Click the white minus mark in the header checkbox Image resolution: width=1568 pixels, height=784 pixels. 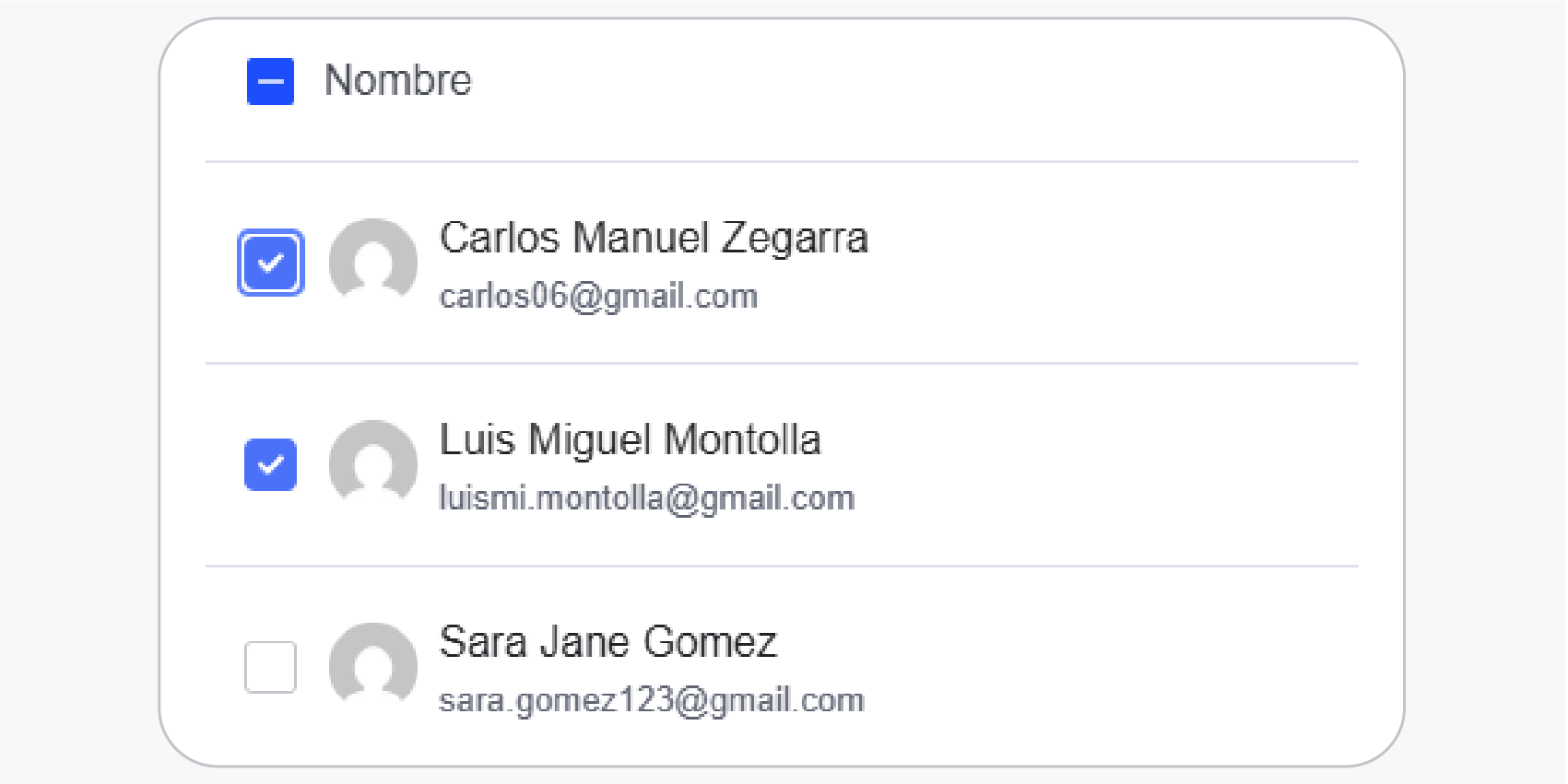(270, 81)
